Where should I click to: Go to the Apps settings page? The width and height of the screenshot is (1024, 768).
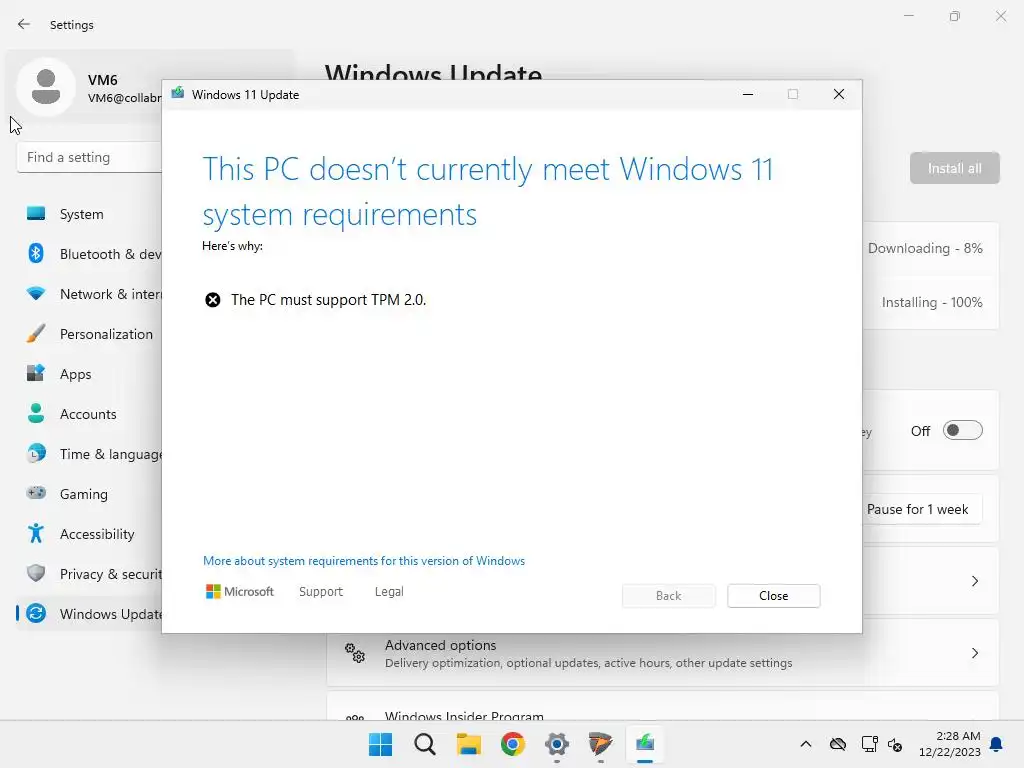click(76, 374)
